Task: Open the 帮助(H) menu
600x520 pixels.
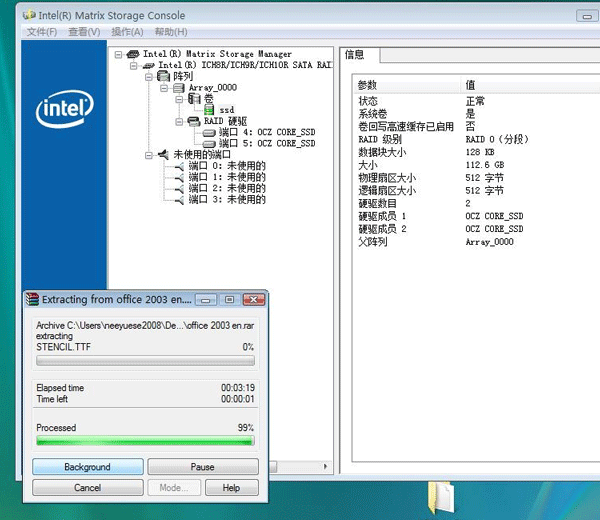Action: click(x=171, y=32)
